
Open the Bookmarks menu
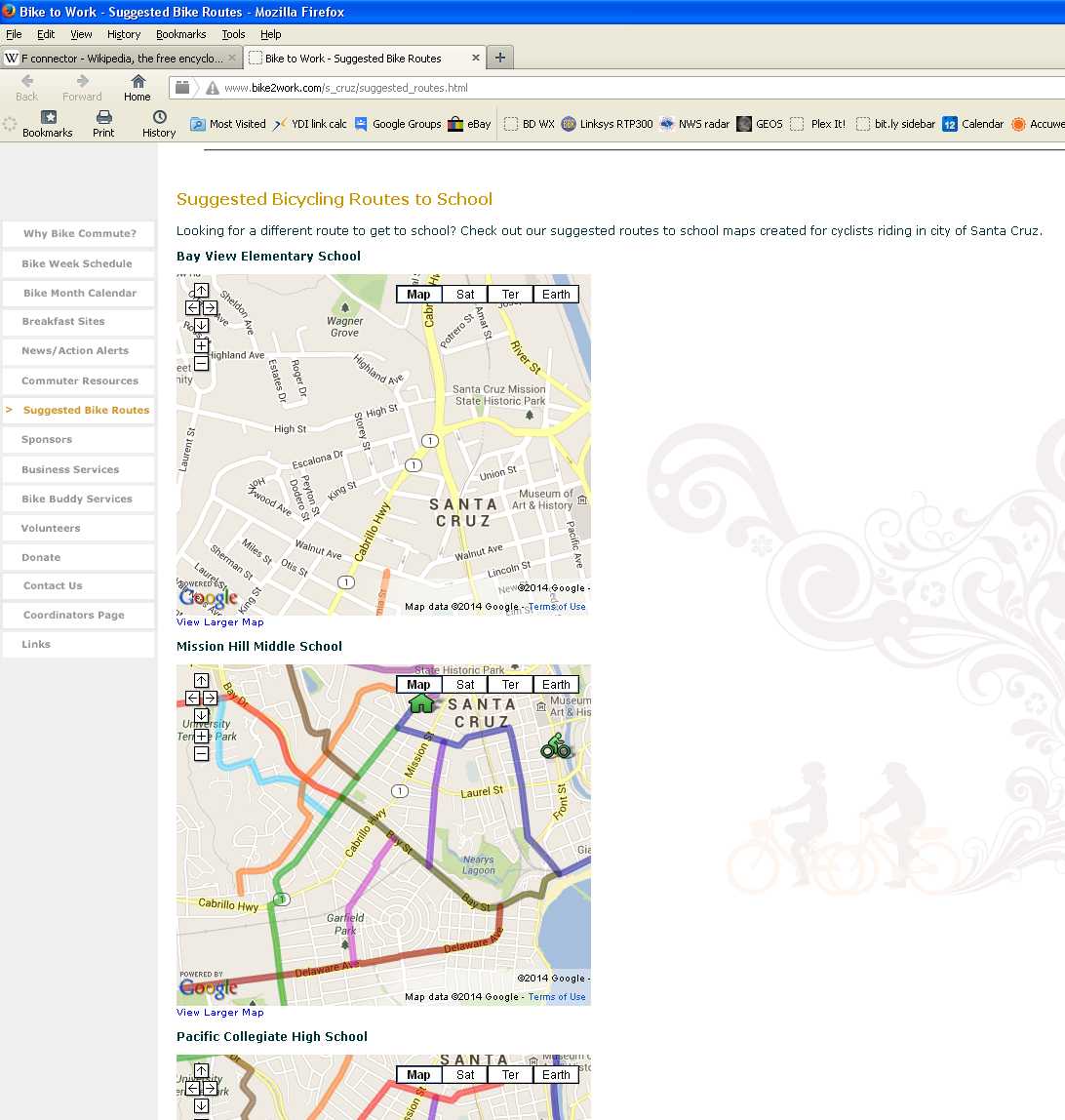click(180, 34)
